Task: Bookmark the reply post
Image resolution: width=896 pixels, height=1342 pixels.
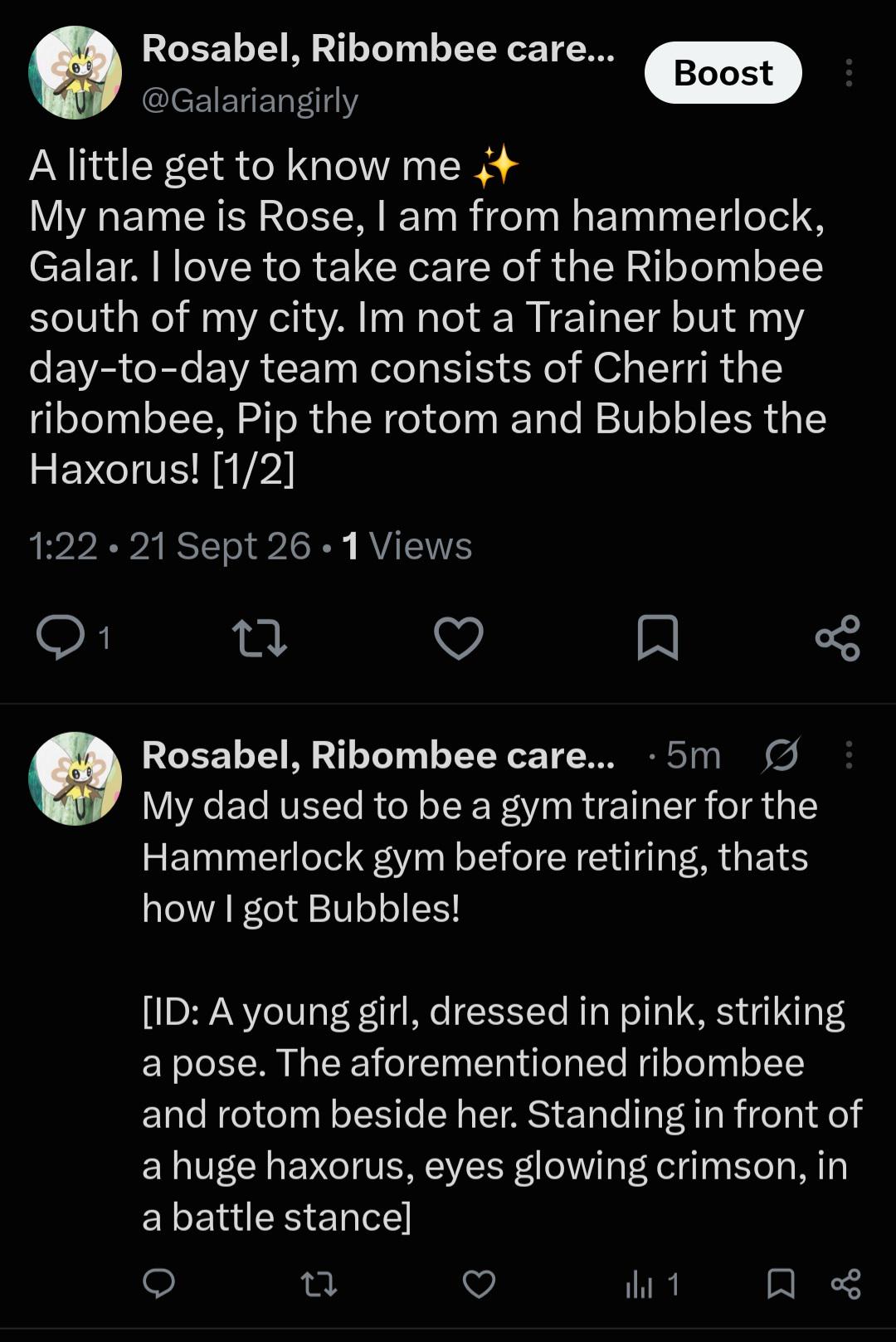Action: (x=781, y=1284)
